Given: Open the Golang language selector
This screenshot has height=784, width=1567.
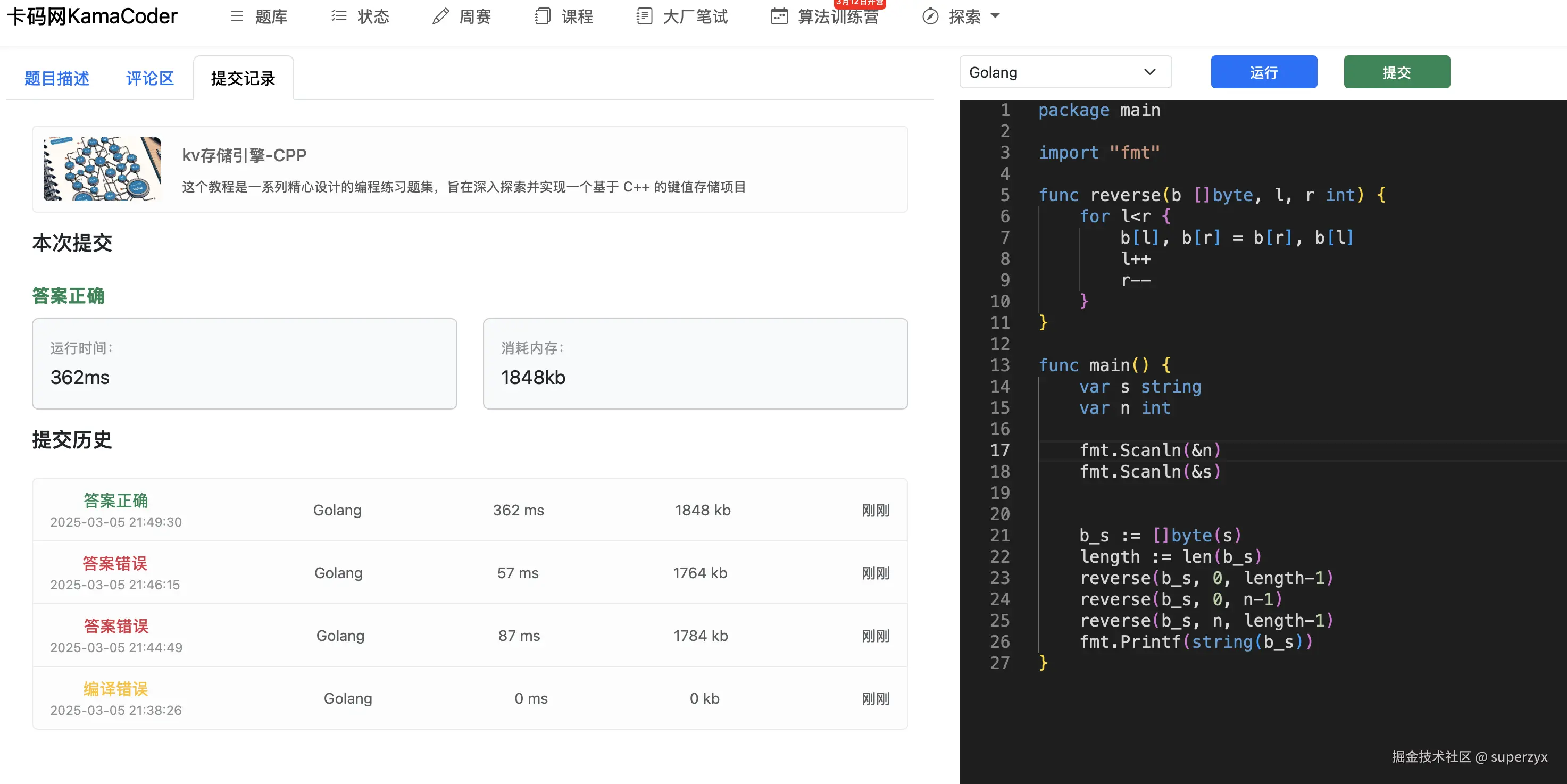Looking at the screenshot, I should click(x=1065, y=72).
